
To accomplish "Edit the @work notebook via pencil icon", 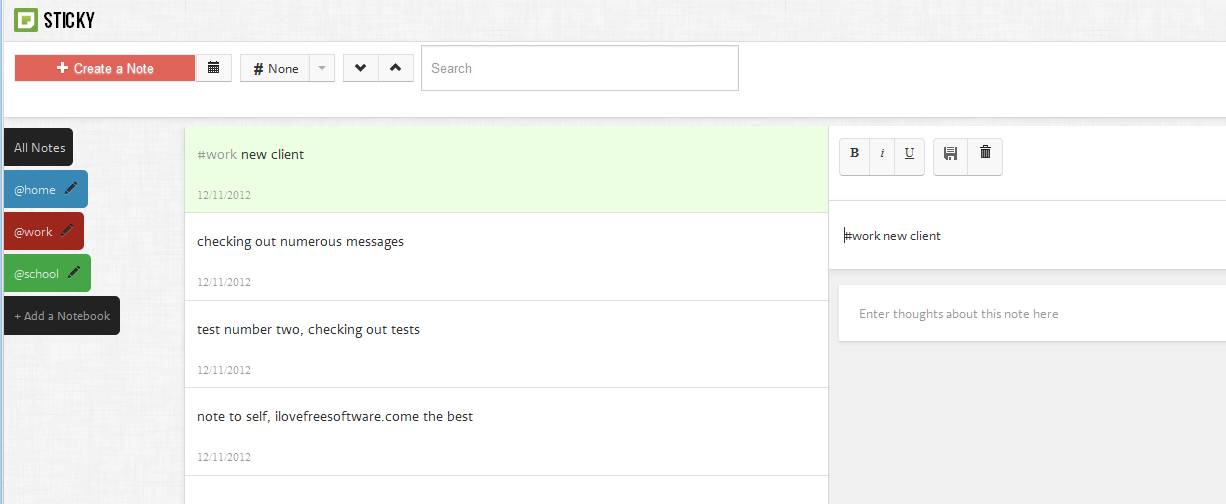I will (67, 230).
